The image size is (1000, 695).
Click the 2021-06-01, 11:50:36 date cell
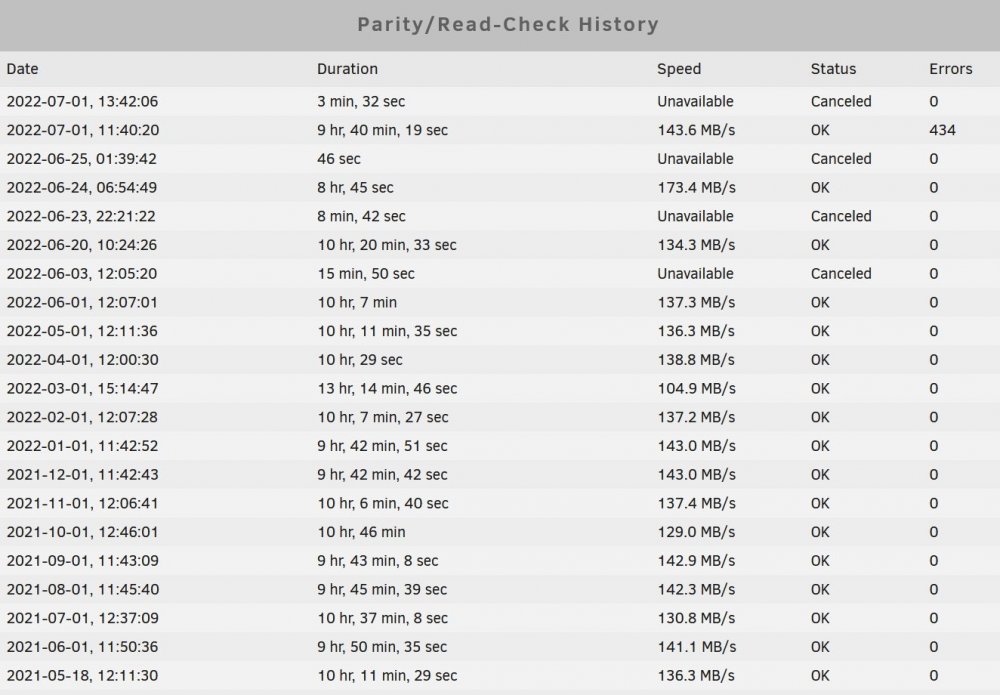(82, 647)
